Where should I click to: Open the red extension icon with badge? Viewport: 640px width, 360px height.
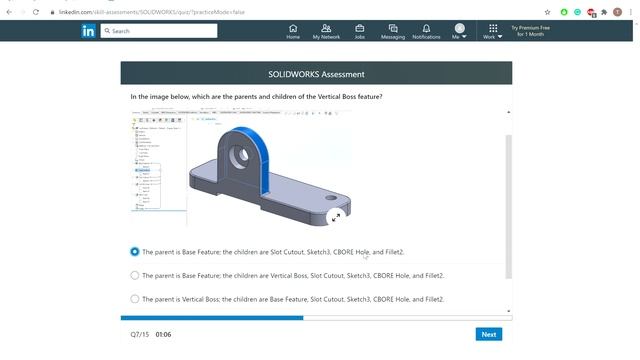click(591, 13)
